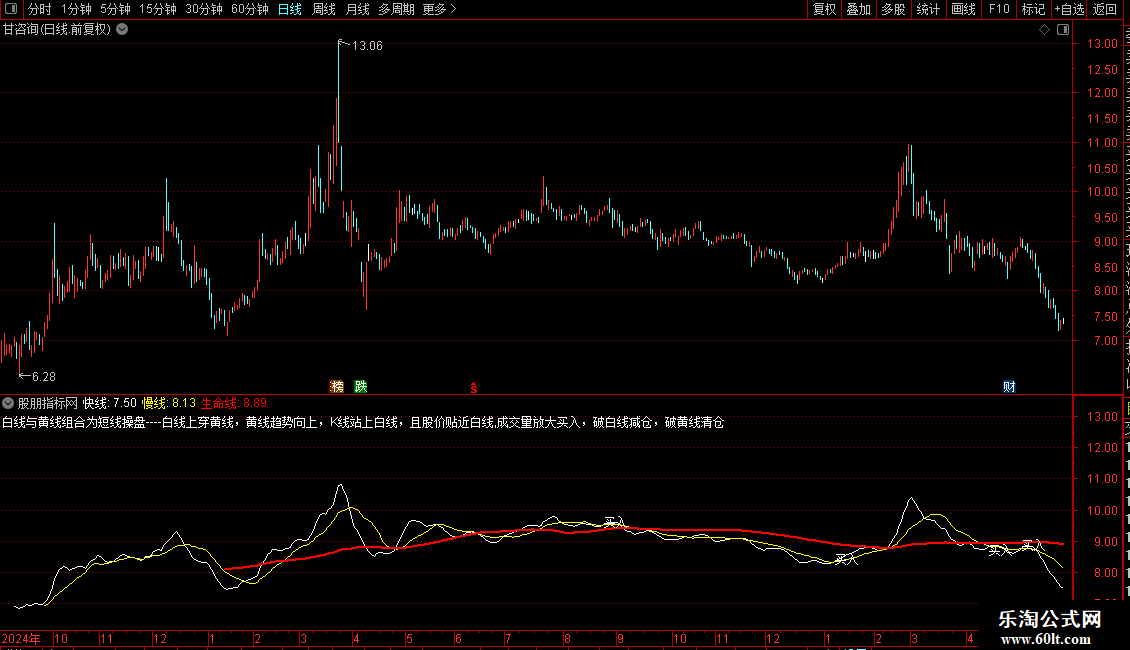Switch to the 月线 monthly chart

tap(357, 9)
